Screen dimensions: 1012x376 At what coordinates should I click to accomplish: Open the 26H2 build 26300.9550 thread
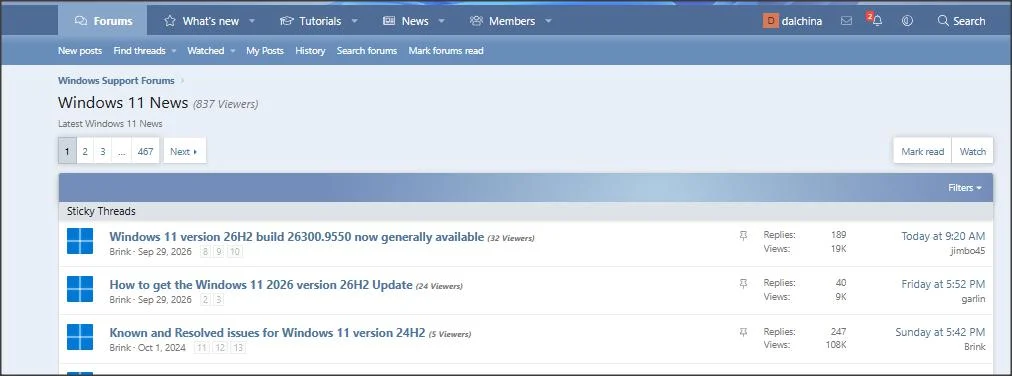click(x=297, y=237)
